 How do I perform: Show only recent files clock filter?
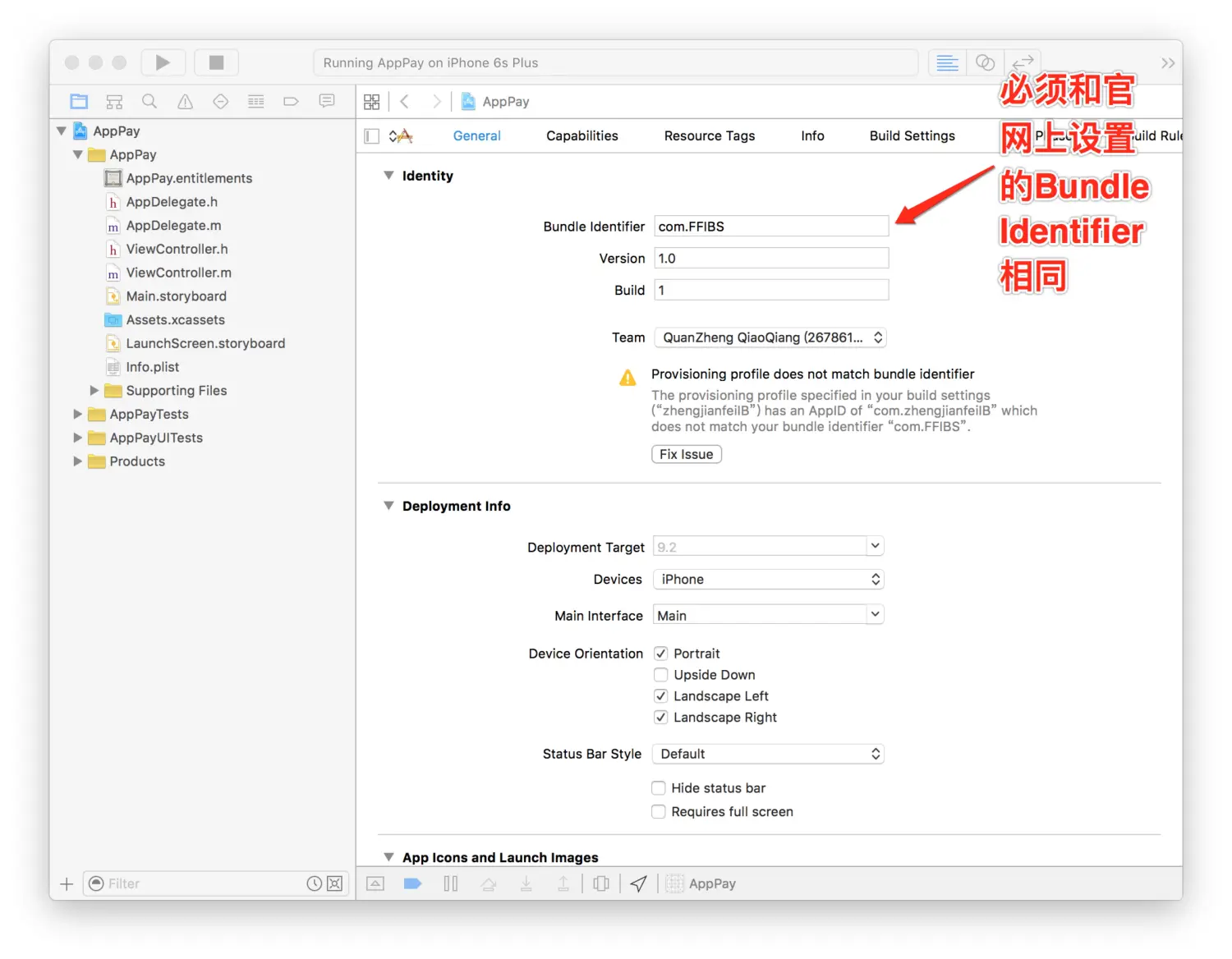pos(315,883)
